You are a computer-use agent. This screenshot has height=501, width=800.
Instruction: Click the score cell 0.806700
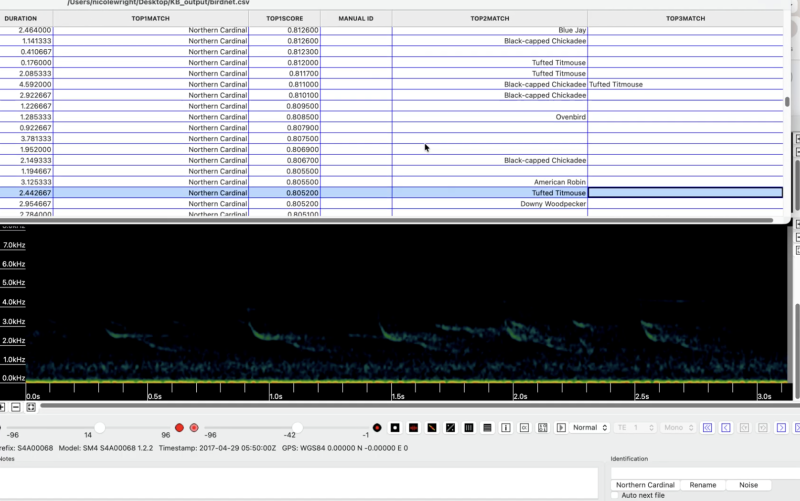[285, 160]
